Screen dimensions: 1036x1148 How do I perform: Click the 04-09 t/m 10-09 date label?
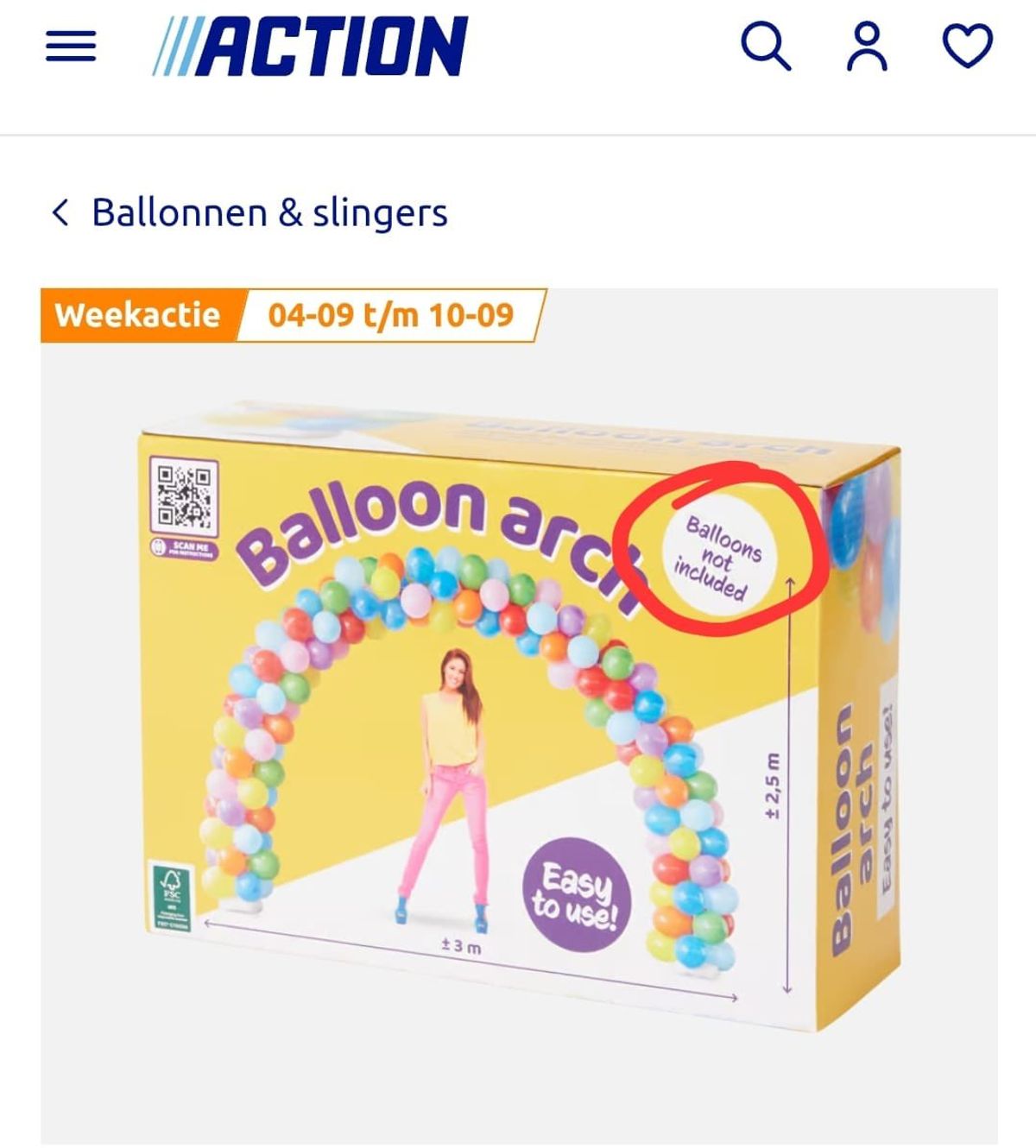pyautogui.click(x=390, y=315)
